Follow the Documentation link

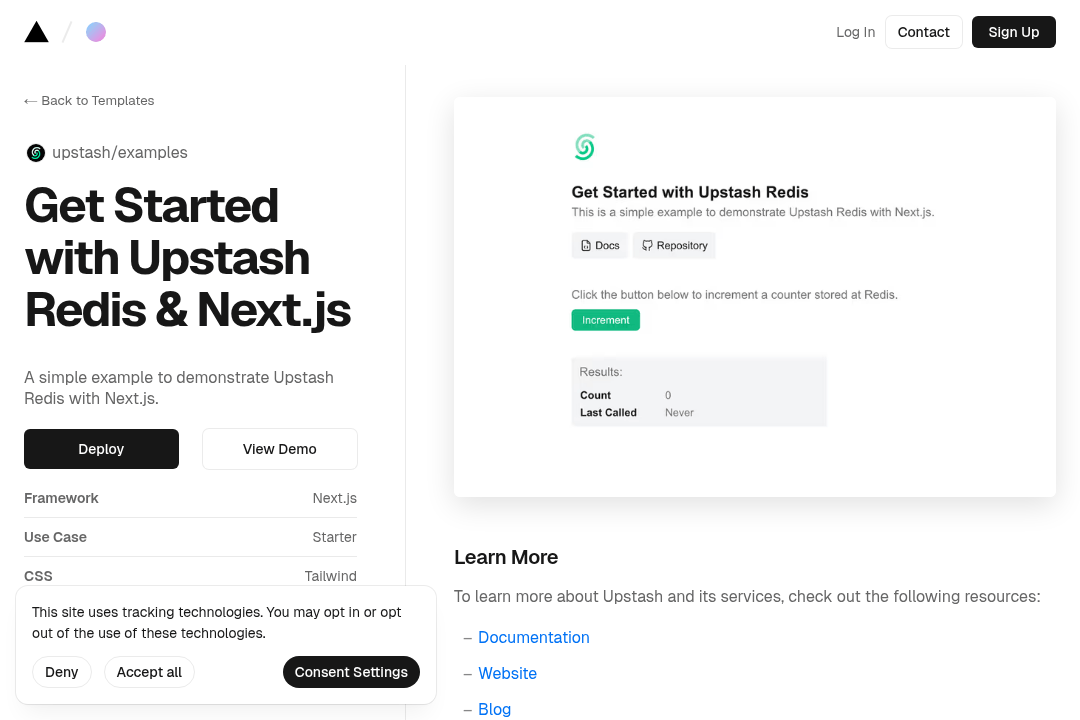click(x=534, y=637)
